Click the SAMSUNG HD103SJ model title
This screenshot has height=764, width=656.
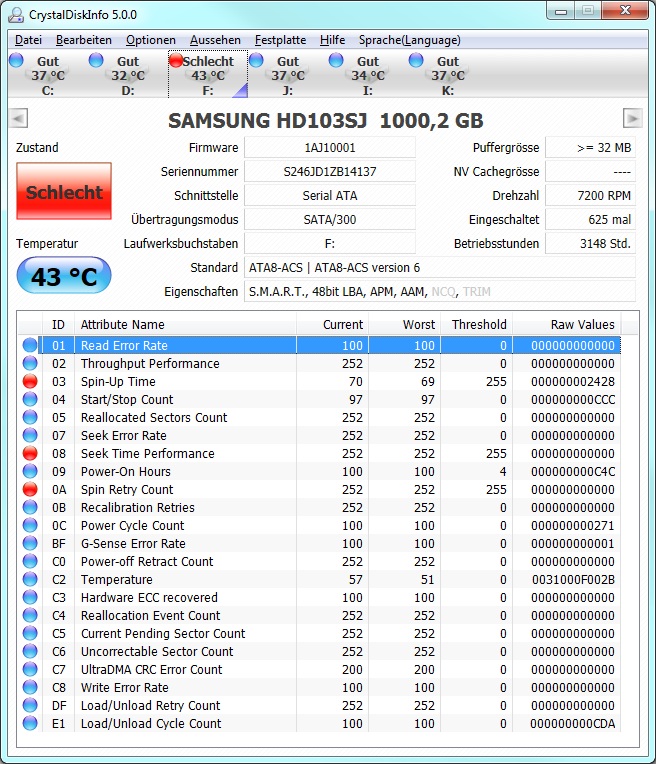tap(326, 120)
